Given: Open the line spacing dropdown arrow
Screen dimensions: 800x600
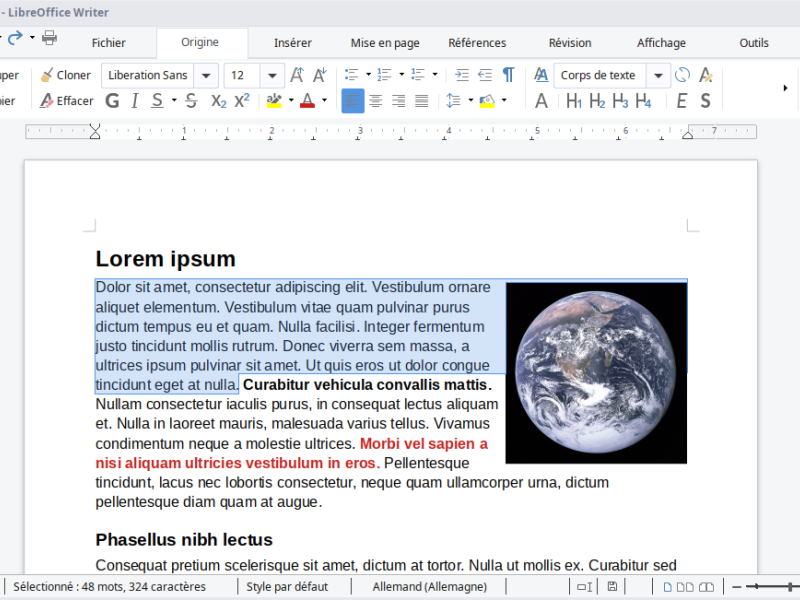Looking at the screenshot, I should [470, 101].
